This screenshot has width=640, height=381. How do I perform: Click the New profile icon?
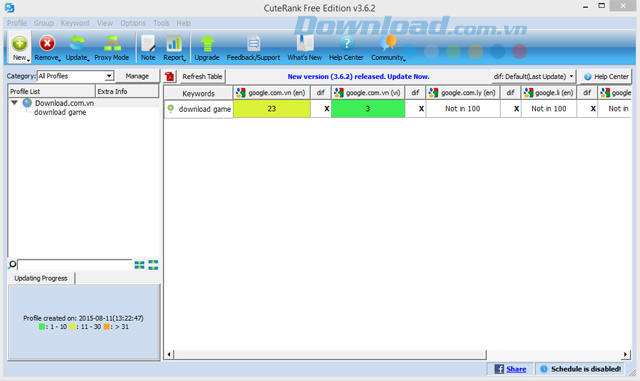[19, 43]
